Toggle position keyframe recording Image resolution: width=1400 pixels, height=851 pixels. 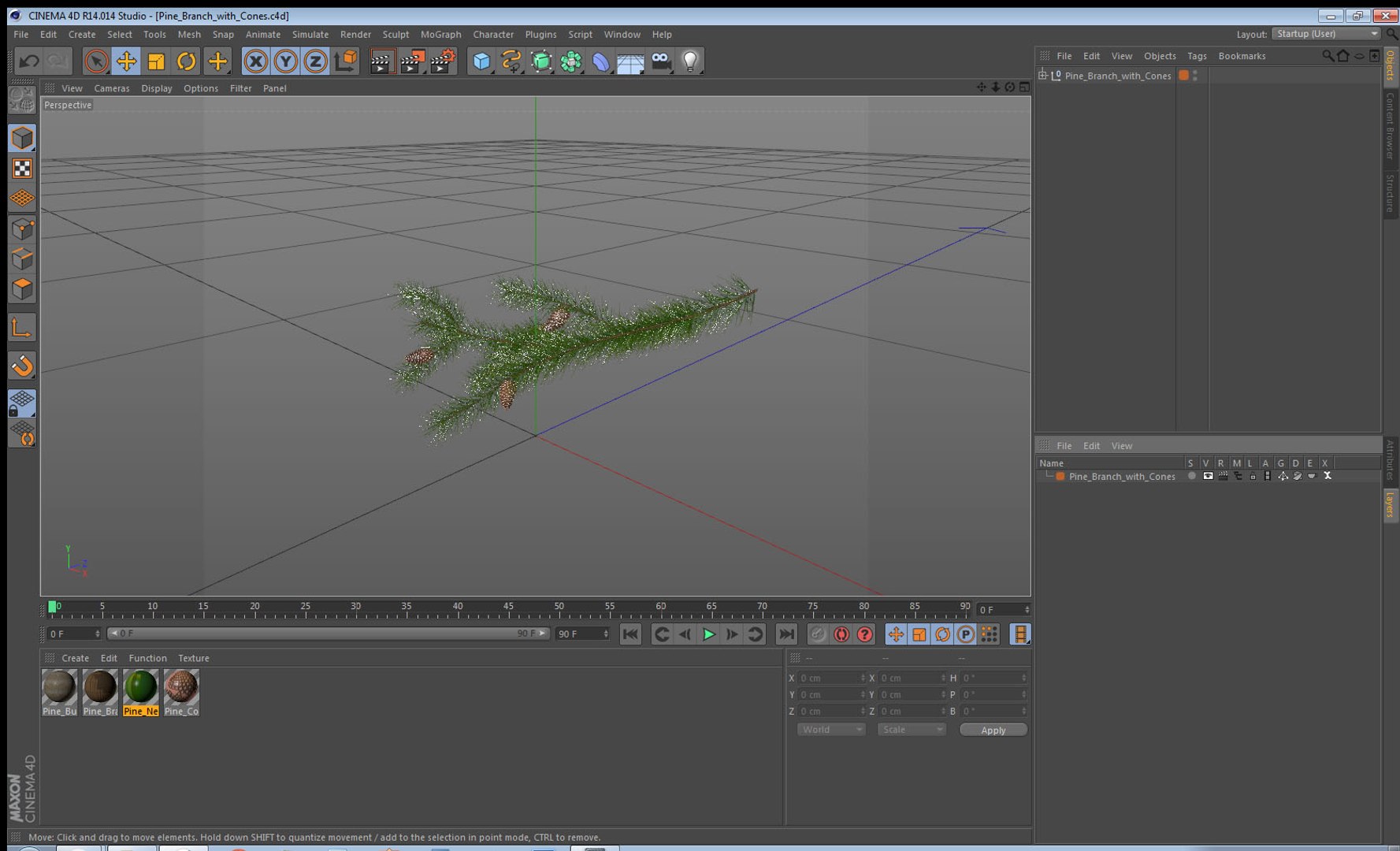point(896,634)
